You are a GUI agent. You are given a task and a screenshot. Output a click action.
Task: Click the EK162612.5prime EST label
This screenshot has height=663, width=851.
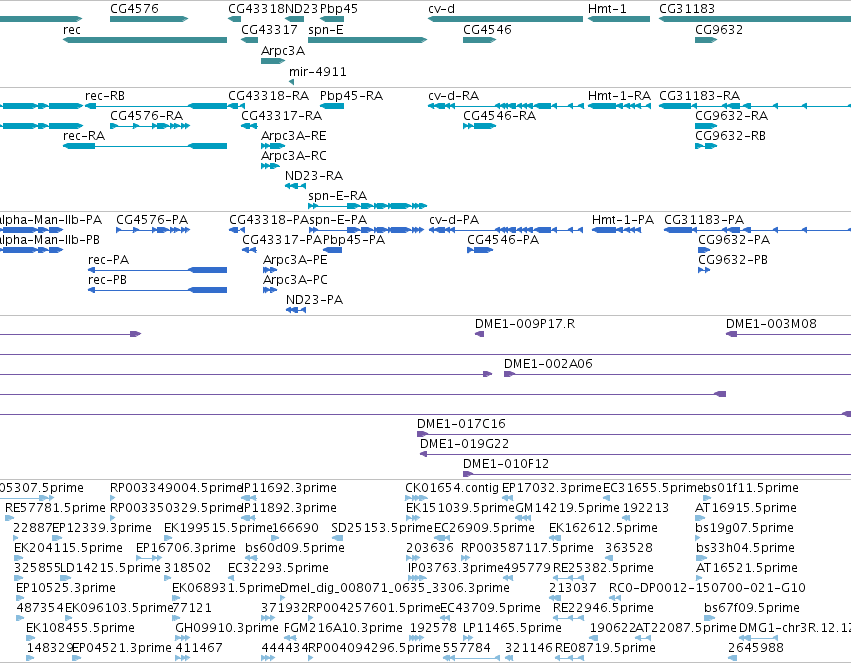tap(603, 528)
